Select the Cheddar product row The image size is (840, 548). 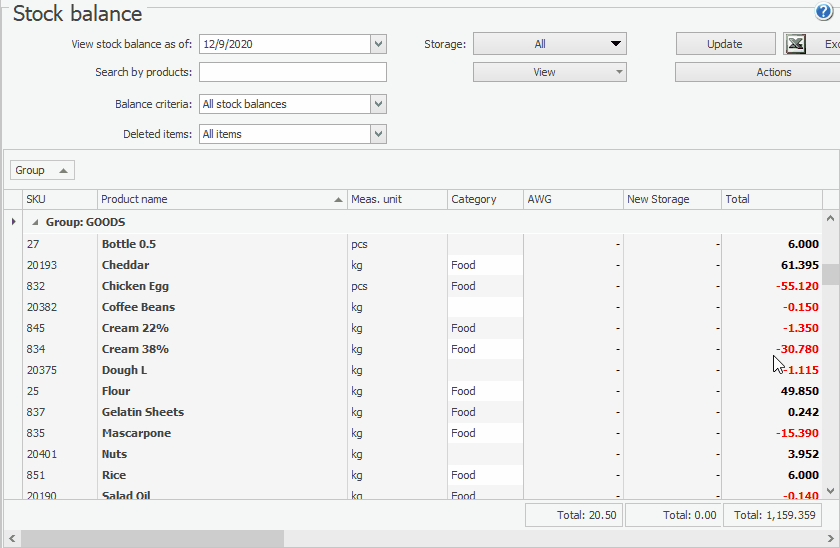click(x=126, y=265)
